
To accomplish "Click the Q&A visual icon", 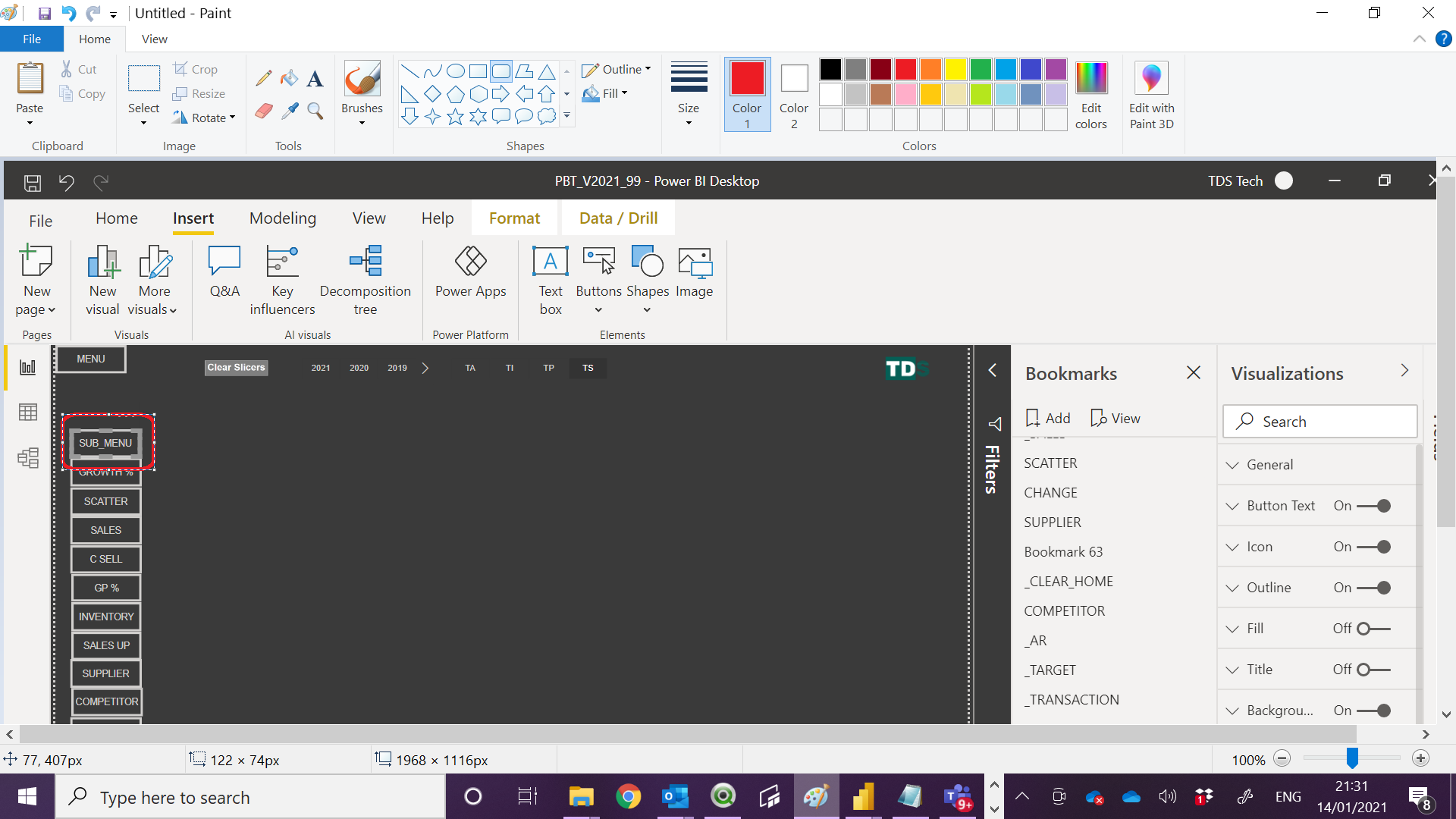I will 224,271.
